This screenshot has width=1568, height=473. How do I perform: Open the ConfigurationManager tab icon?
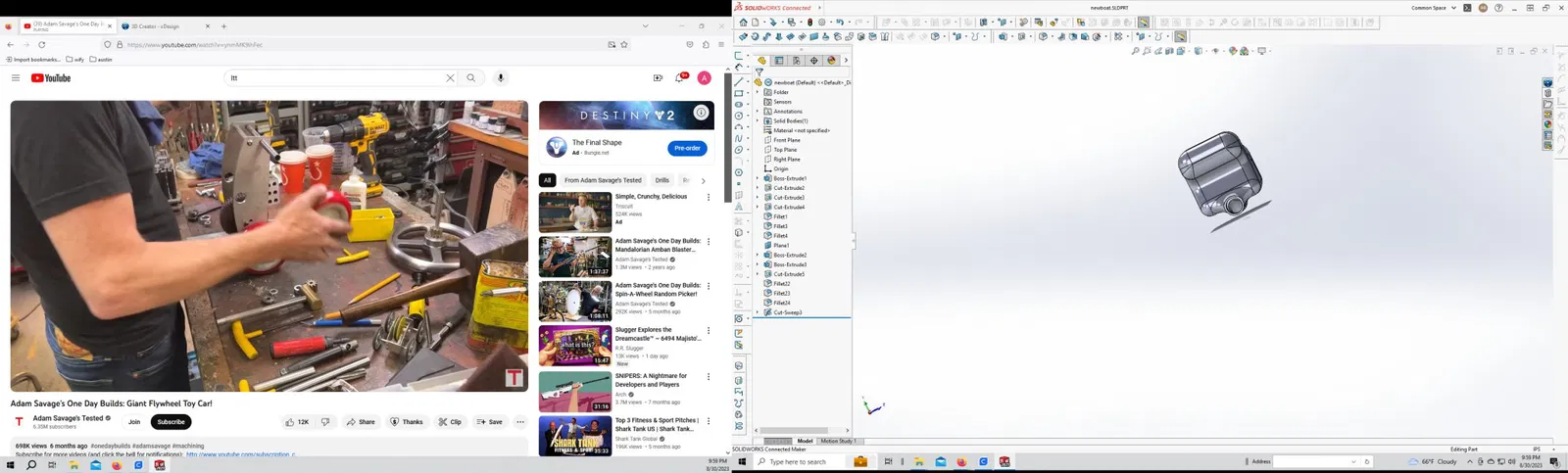tap(797, 61)
